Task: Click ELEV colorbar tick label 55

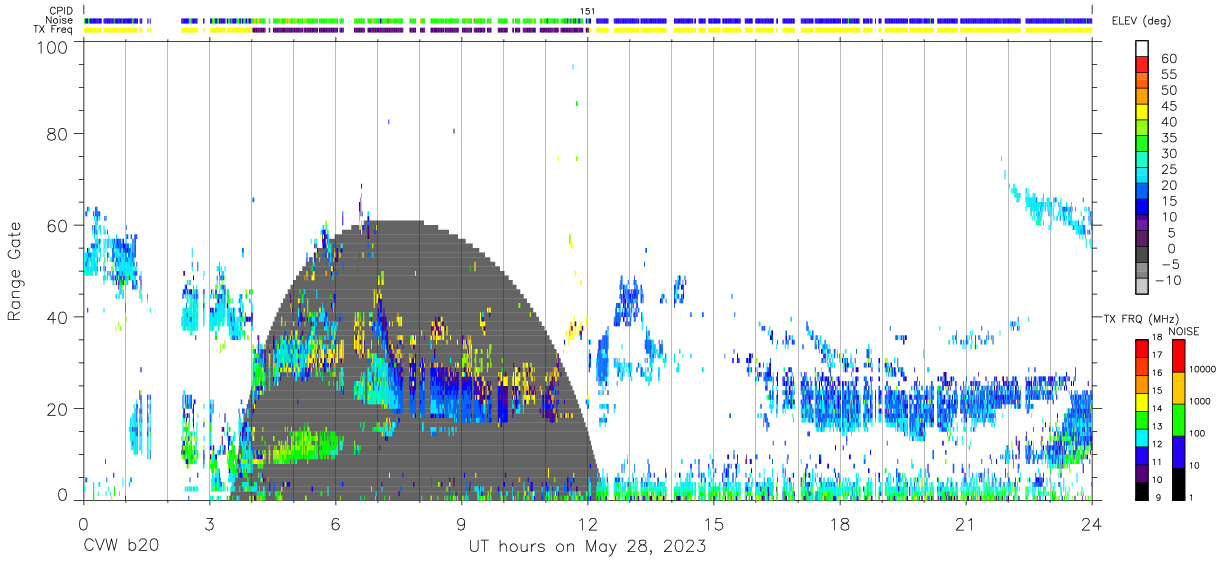Action: 1168,75
